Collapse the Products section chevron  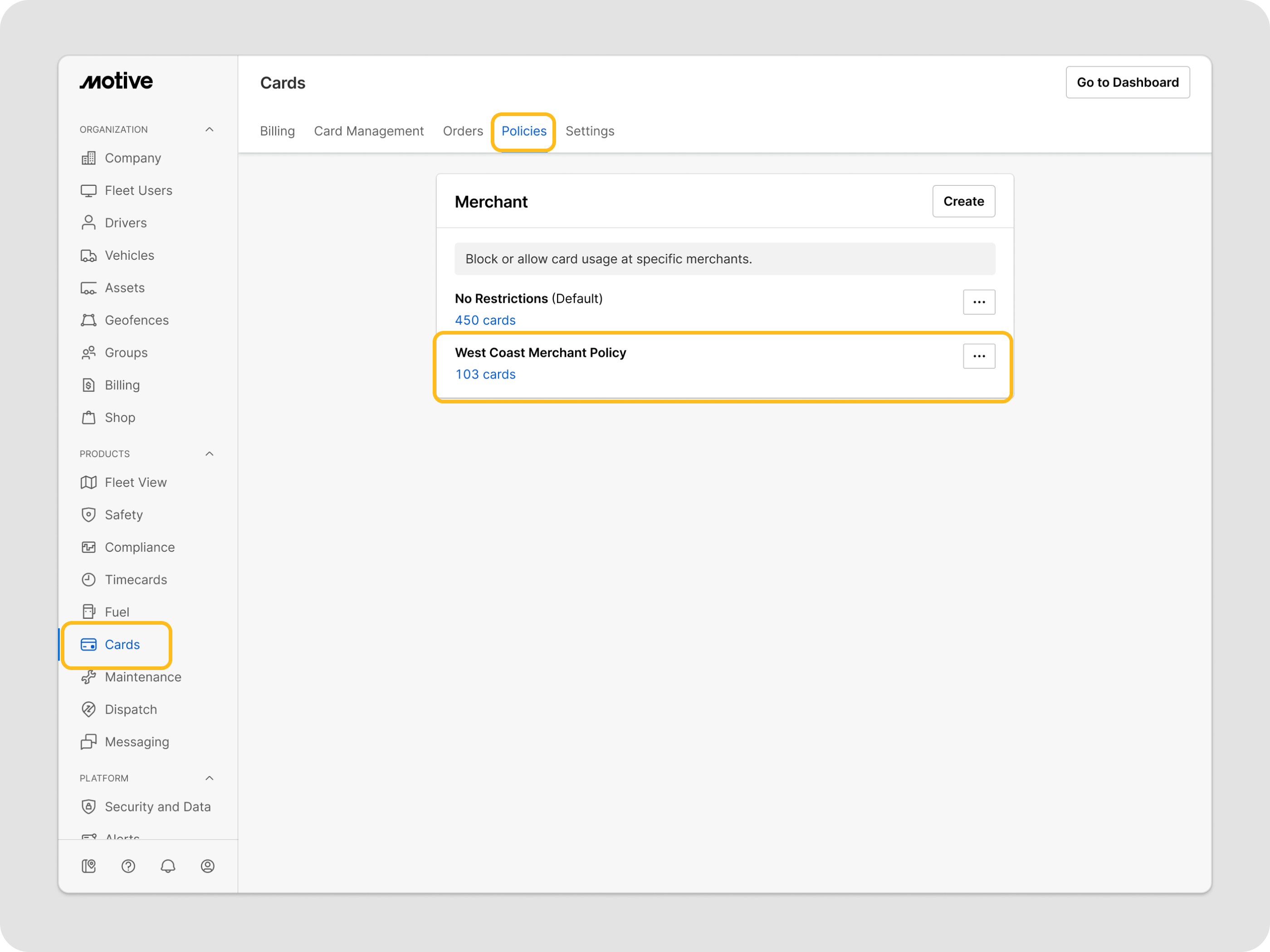(x=210, y=454)
